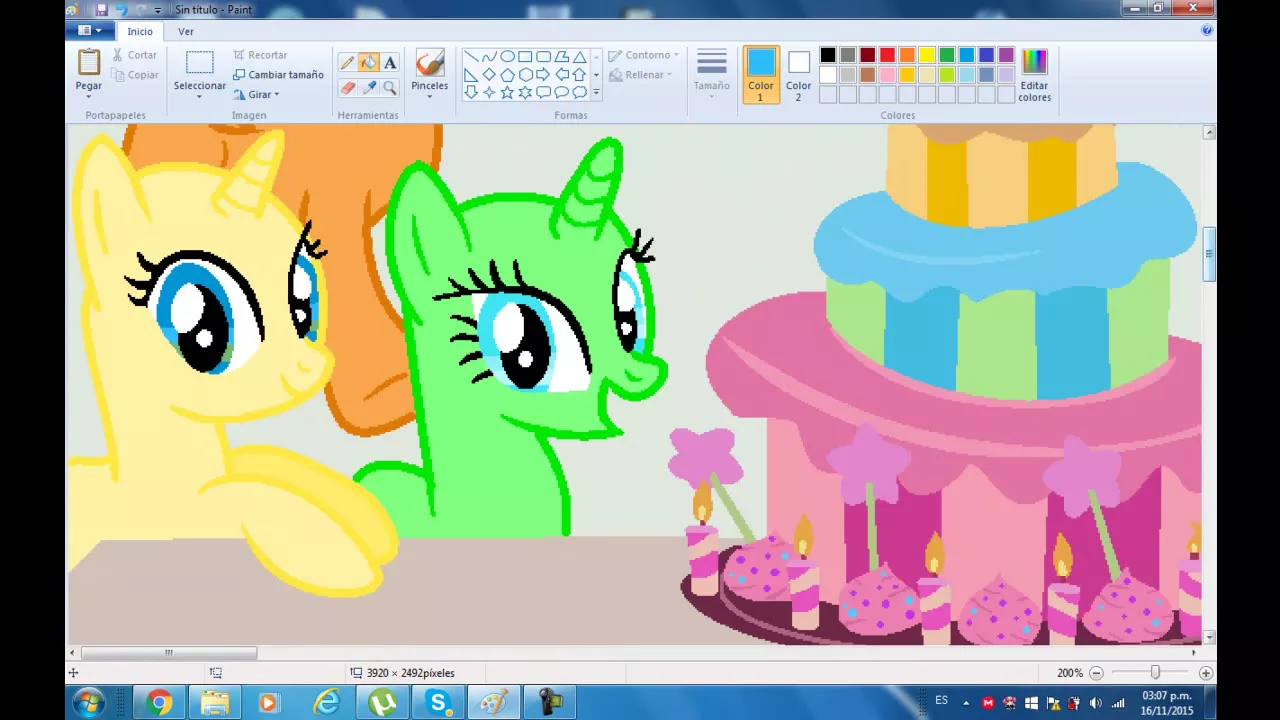Viewport: 1280px width, 720px height.
Task: Open the Paint file menu button
Action: pyautogui.click(x=90, y=31)
